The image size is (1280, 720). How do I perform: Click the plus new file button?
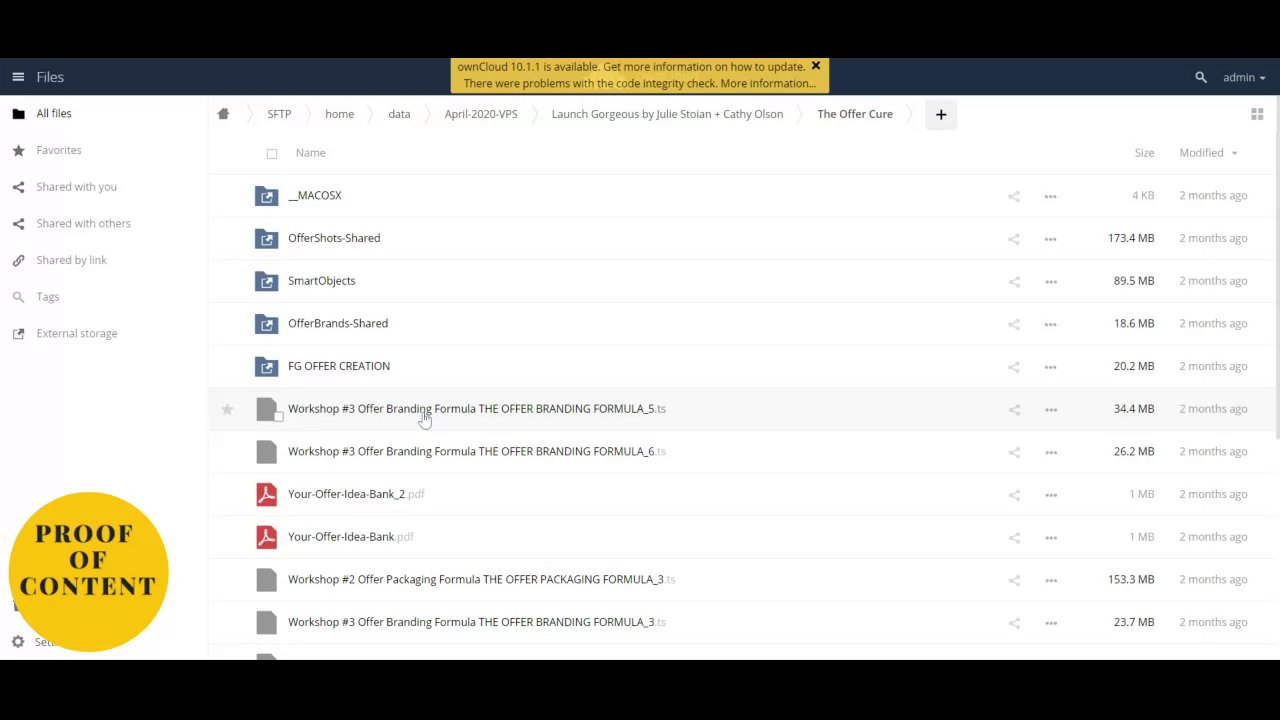941,115
